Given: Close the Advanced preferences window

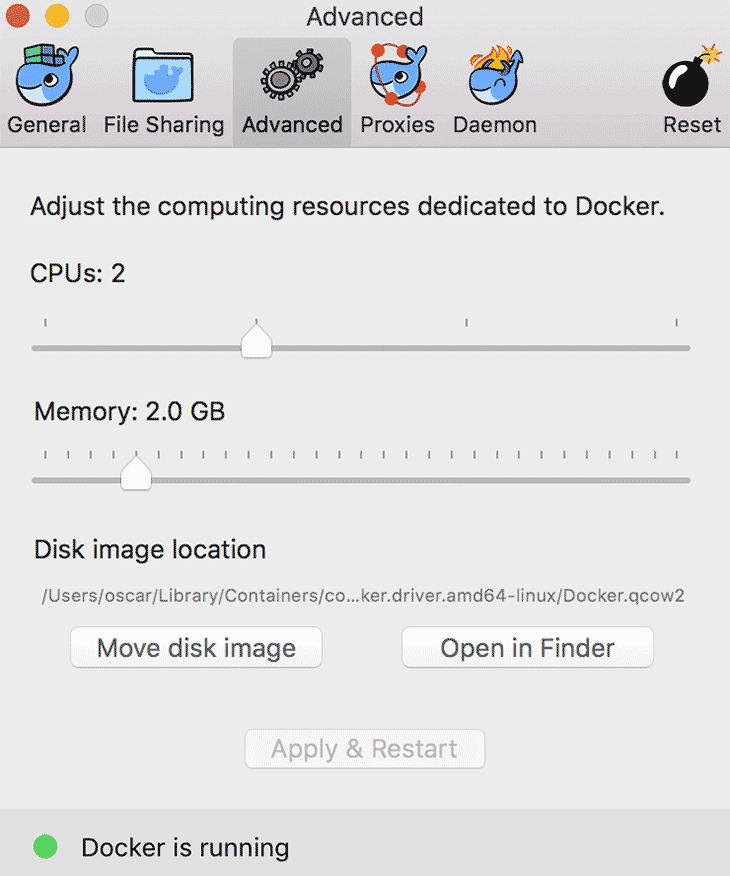Looking at the screenshot, I should point(18,16).
